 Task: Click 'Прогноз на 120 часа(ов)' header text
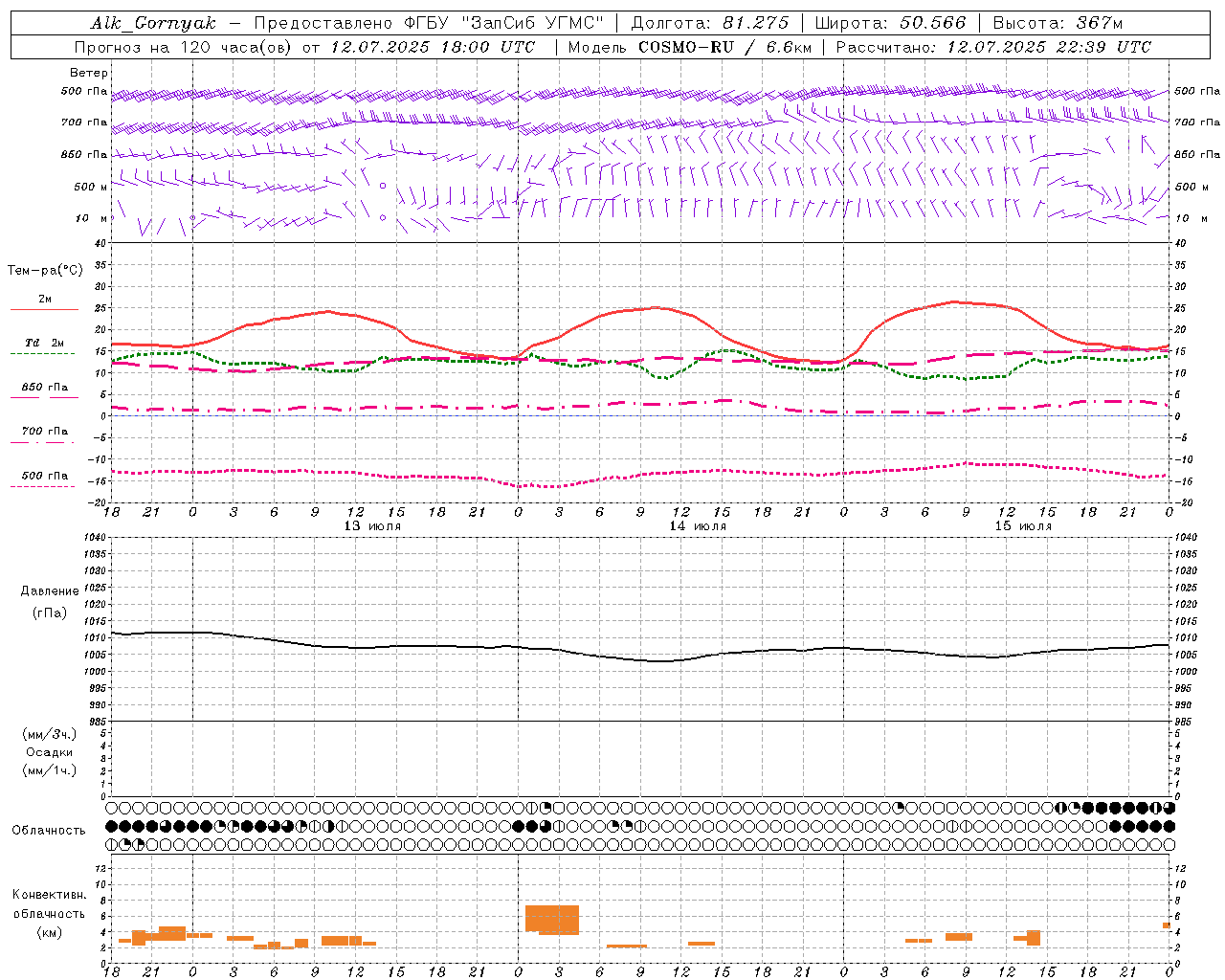[184, 47]
